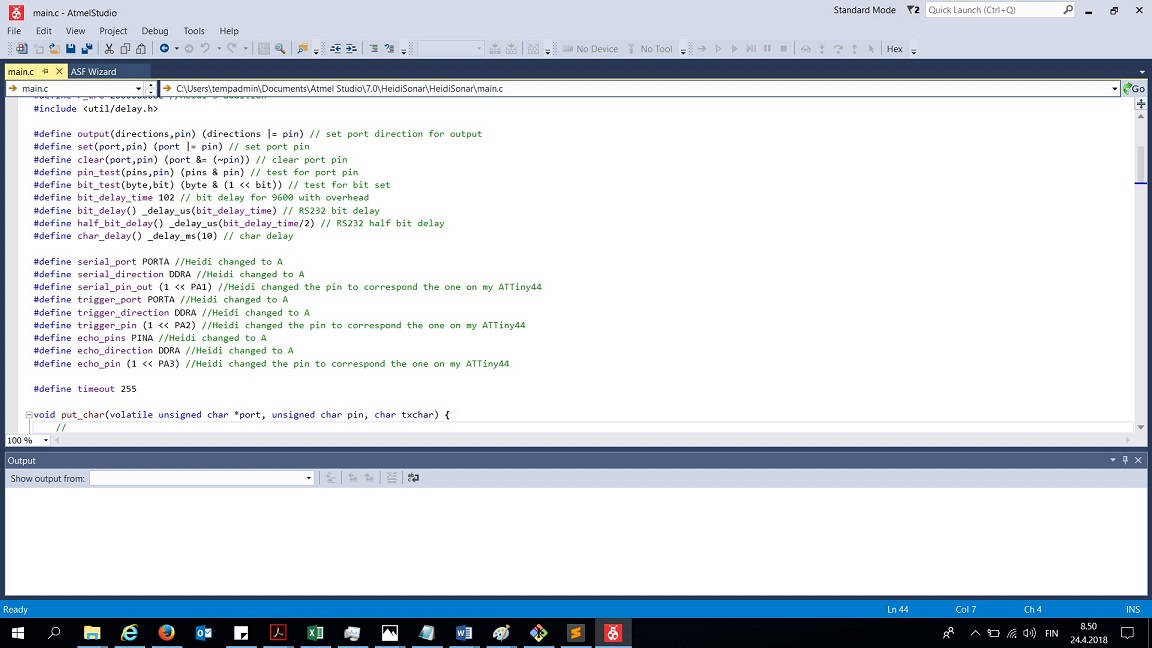Pin the main.c tab
The height and width of the screenshot is (648, 1152).
[x=46, y=71]
